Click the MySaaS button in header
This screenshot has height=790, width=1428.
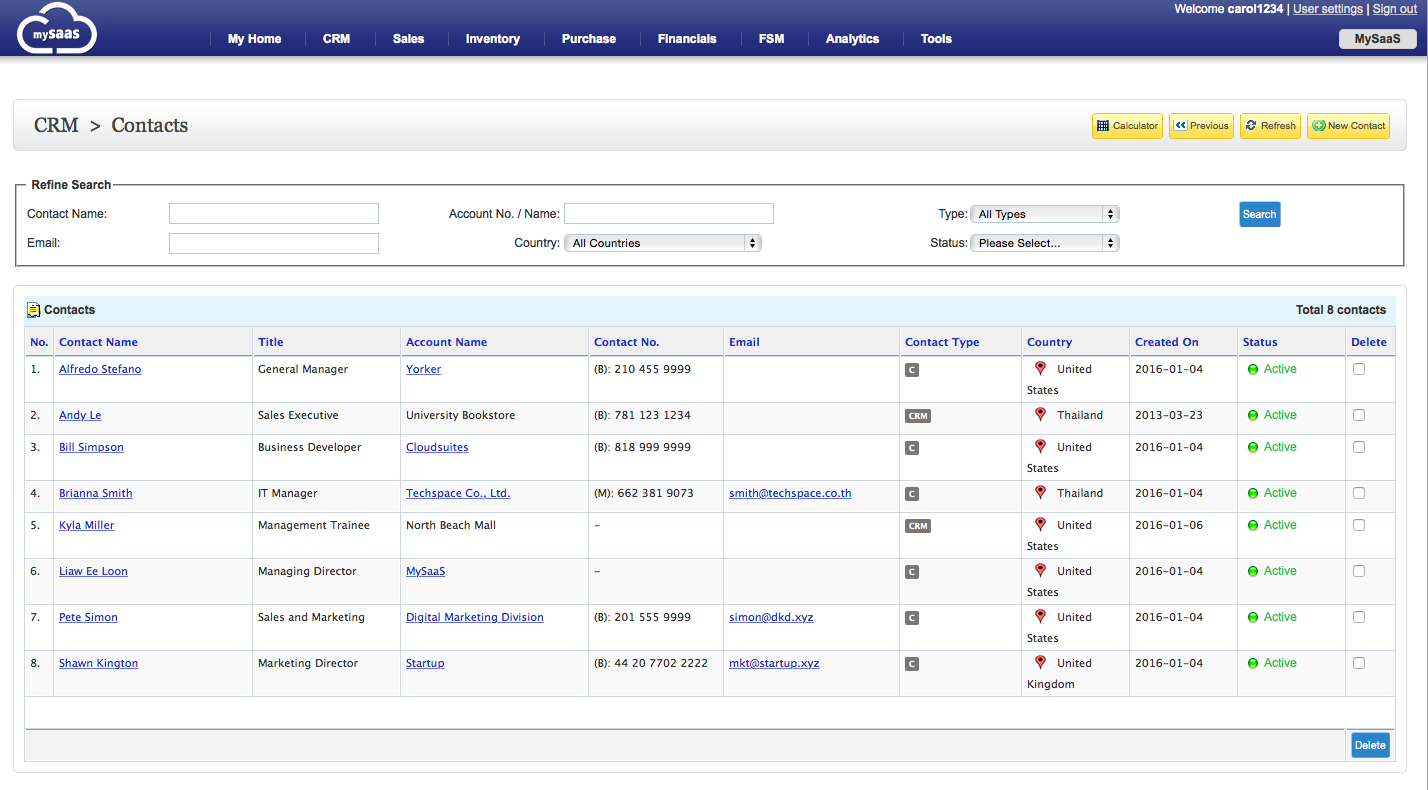tap(1377, 39)
